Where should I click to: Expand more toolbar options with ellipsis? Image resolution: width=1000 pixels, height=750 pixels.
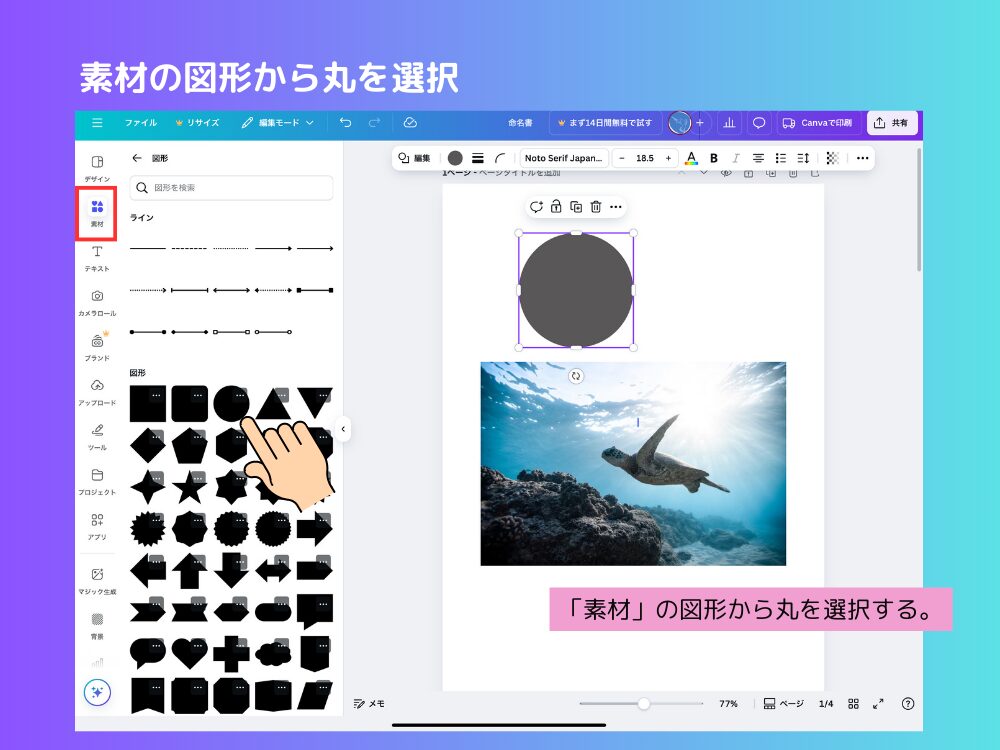(862, 158)
